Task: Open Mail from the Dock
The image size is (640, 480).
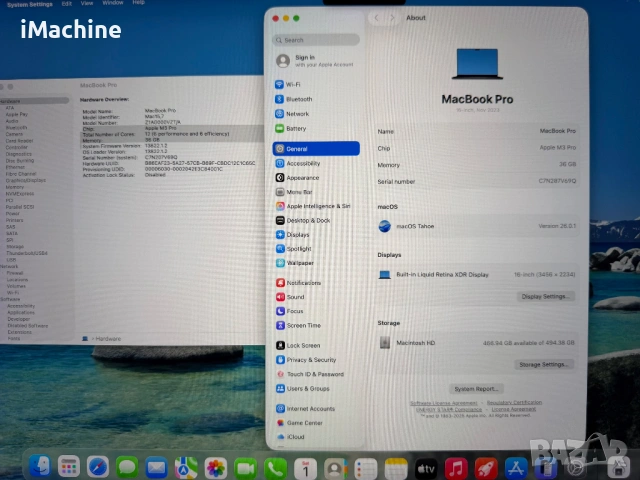Action: click(x=156, y=468)
